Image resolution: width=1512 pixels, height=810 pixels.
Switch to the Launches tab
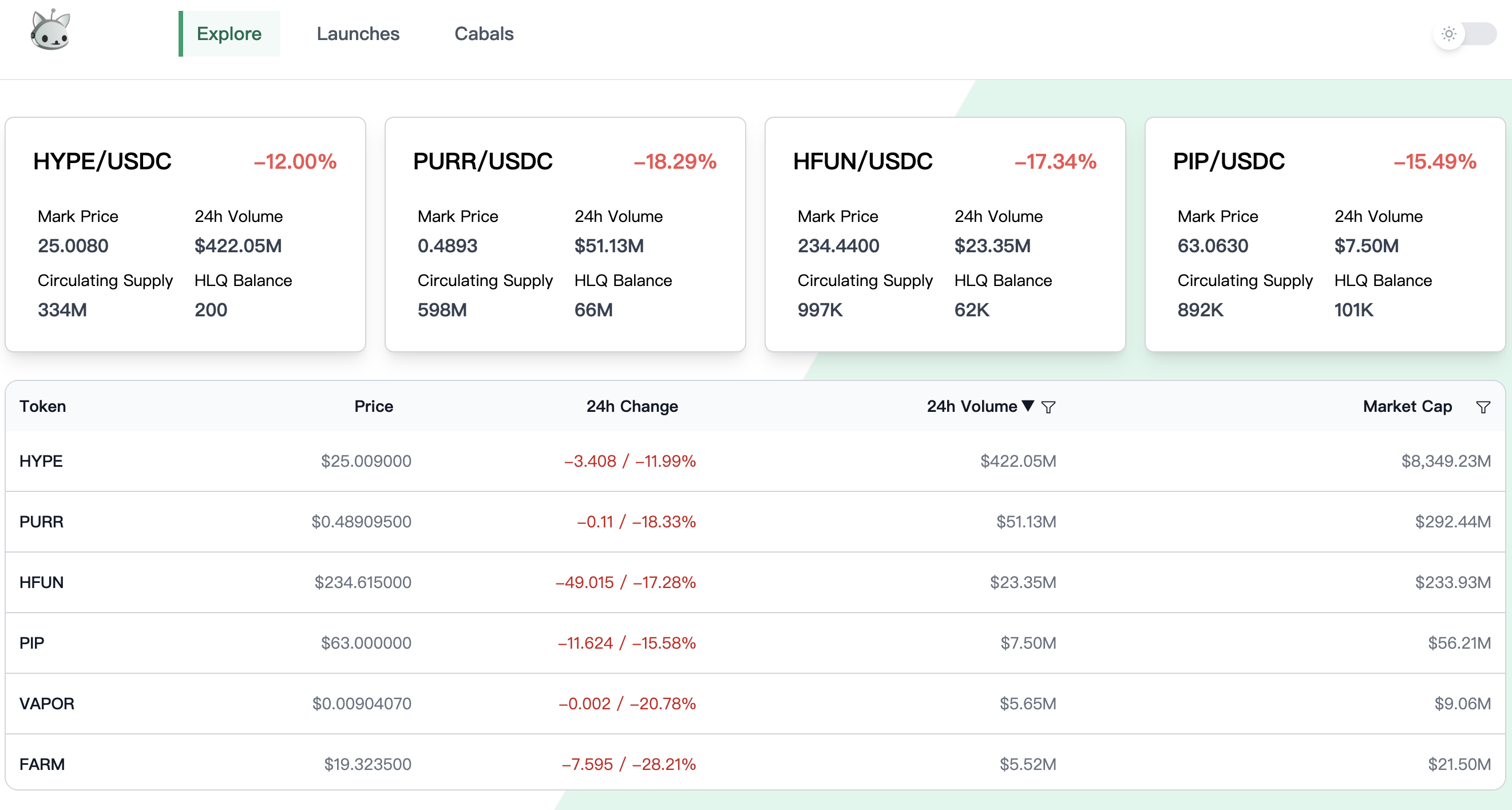[358, 34]
